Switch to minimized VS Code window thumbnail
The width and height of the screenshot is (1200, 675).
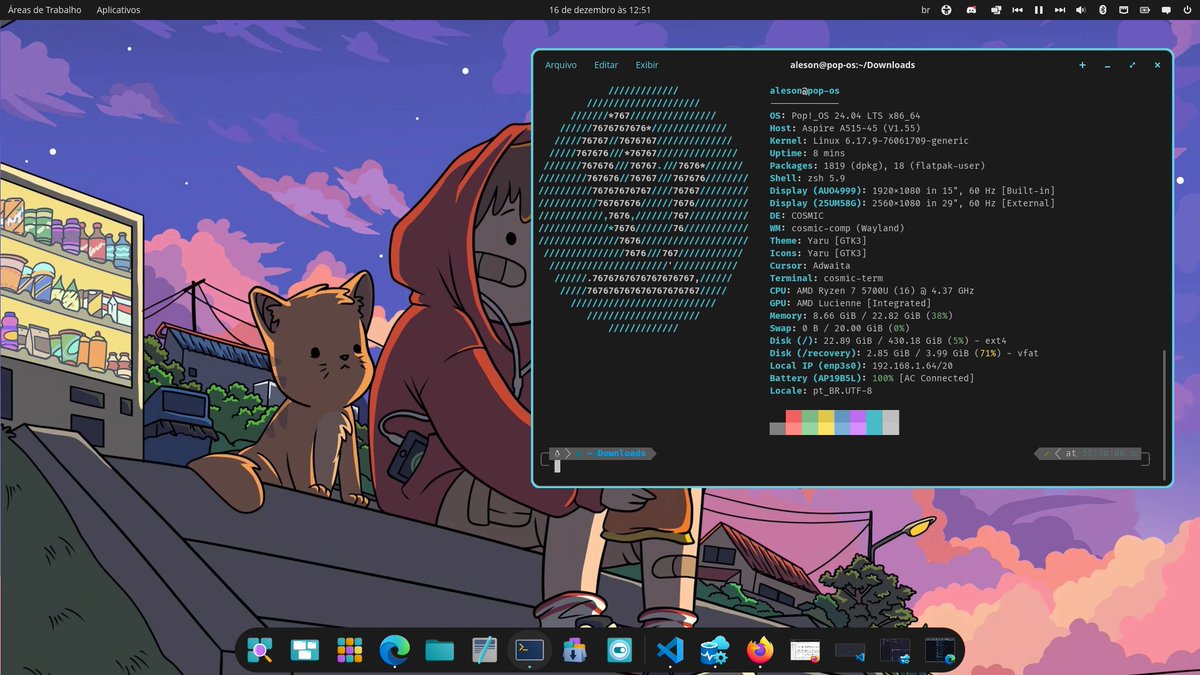tap(850, 652)
